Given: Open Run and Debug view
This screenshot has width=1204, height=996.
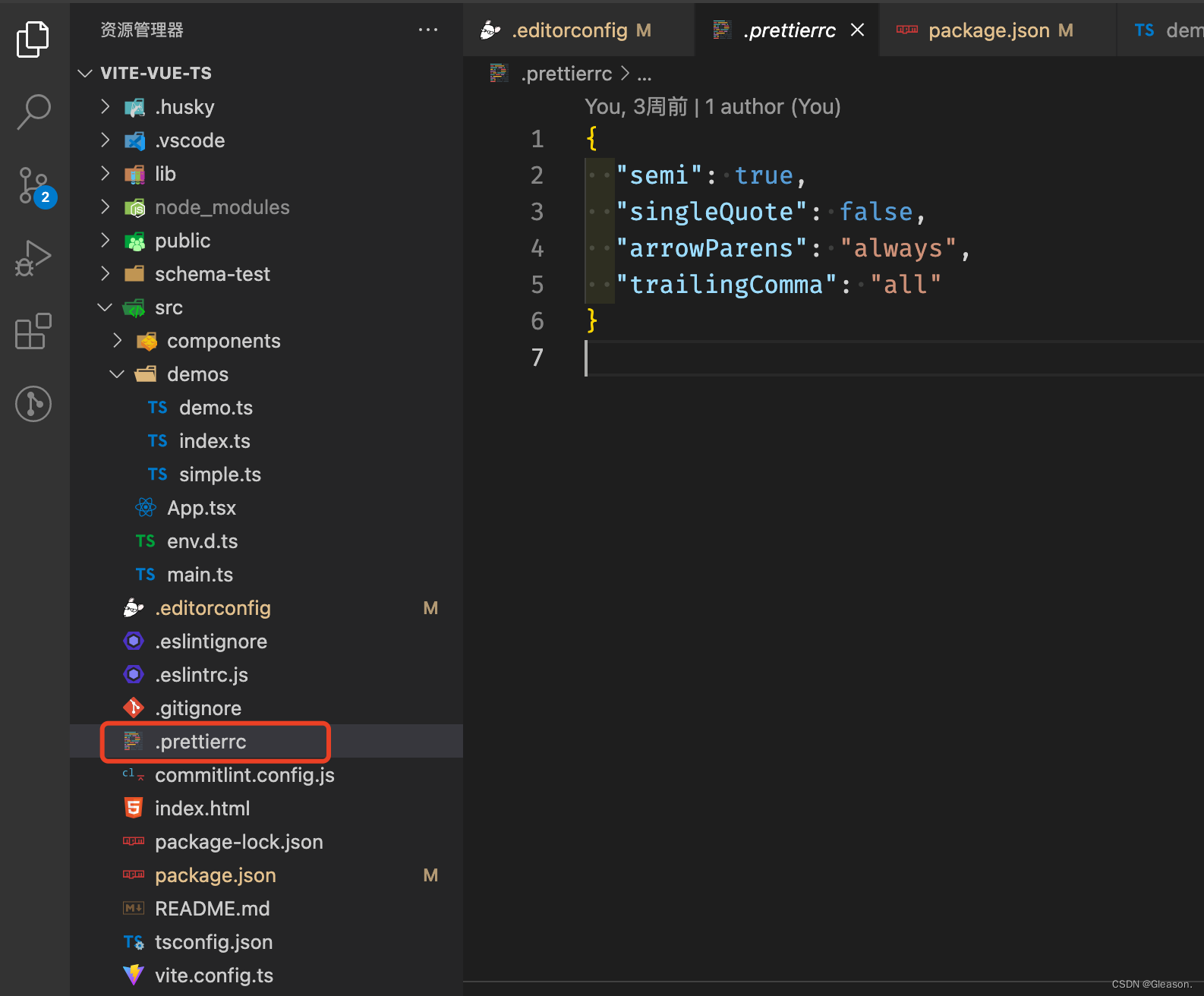Looking at the screenshot, I should click(x=33, y=258).
